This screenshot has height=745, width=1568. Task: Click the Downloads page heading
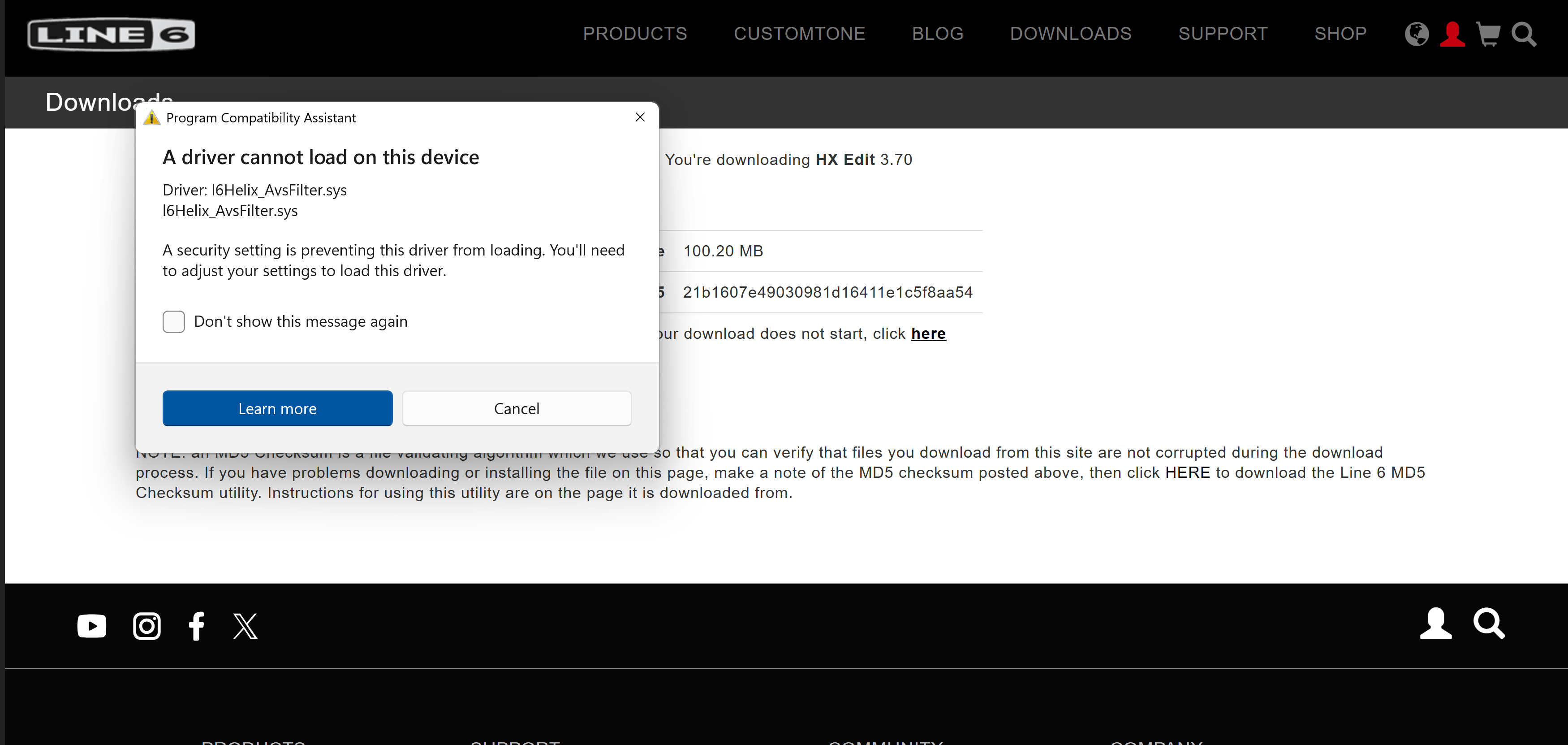click(109, 102)
